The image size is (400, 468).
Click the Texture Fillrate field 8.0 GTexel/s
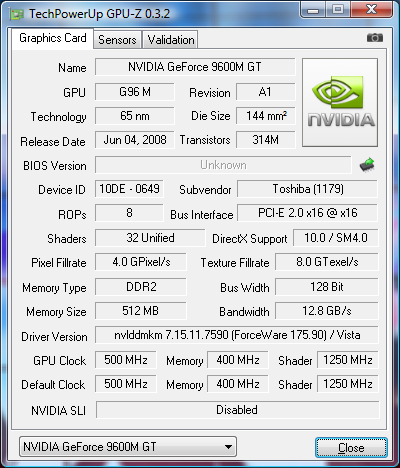(327, 262)
